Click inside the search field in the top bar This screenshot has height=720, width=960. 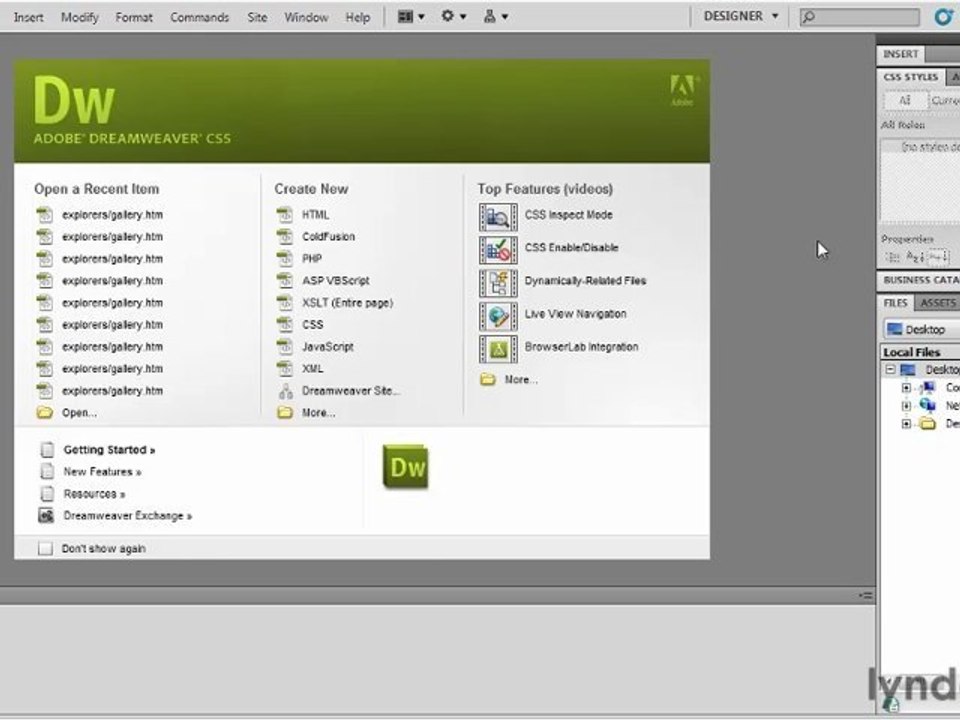tap(860, 17)
